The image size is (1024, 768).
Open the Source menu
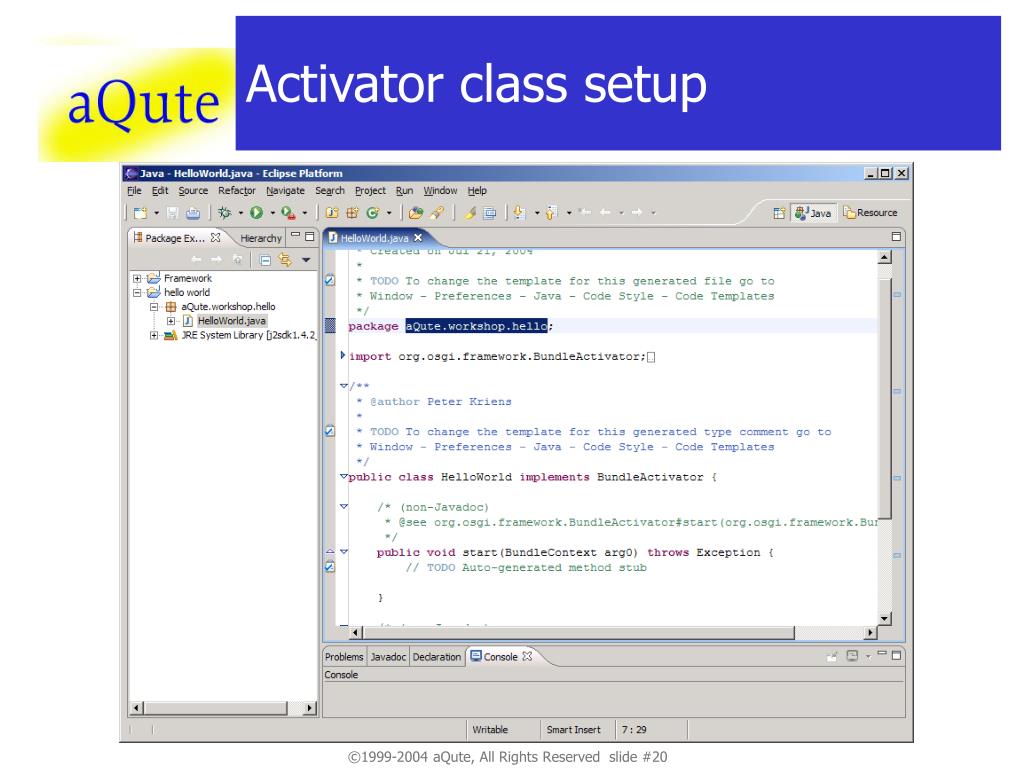click(x=193, y=191)
